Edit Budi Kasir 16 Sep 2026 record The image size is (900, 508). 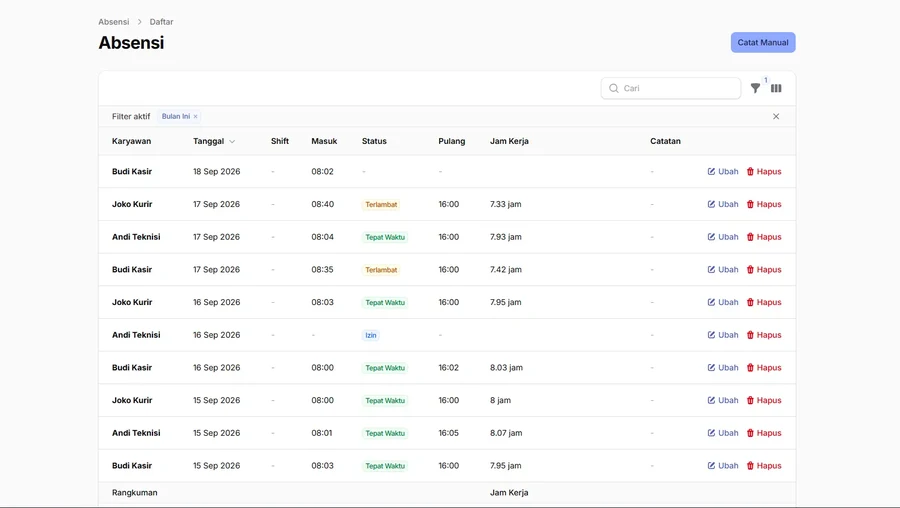(x=723, y=368)
